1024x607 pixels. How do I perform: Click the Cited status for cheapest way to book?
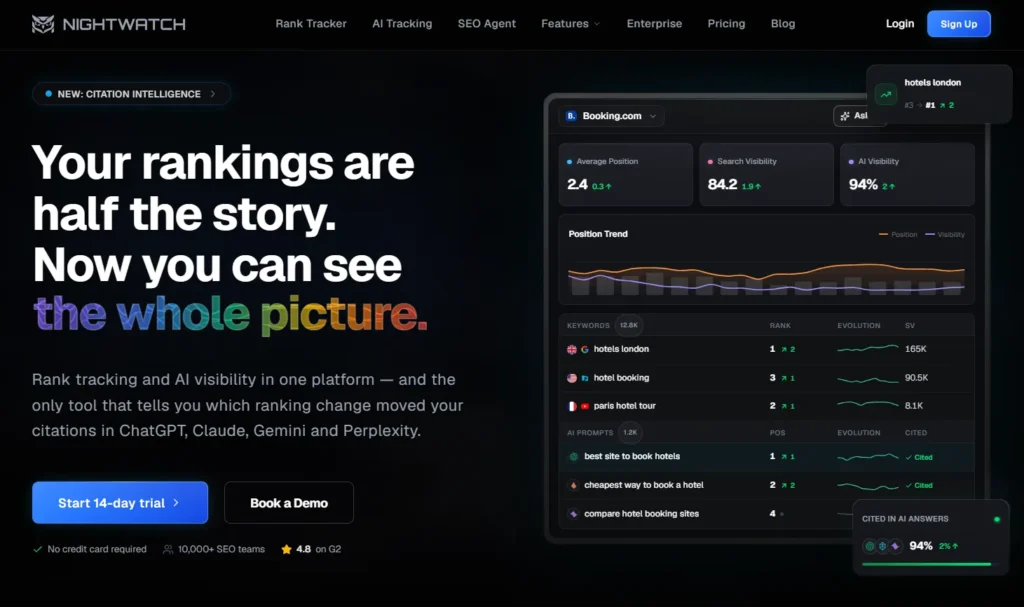919,485
